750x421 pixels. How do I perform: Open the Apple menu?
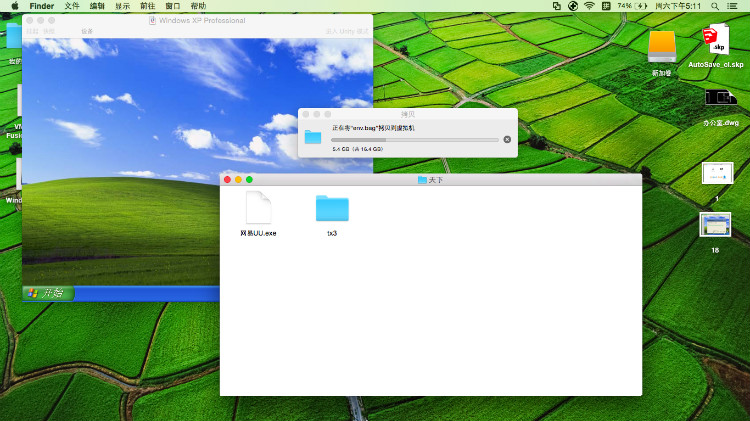coord(14,6)
